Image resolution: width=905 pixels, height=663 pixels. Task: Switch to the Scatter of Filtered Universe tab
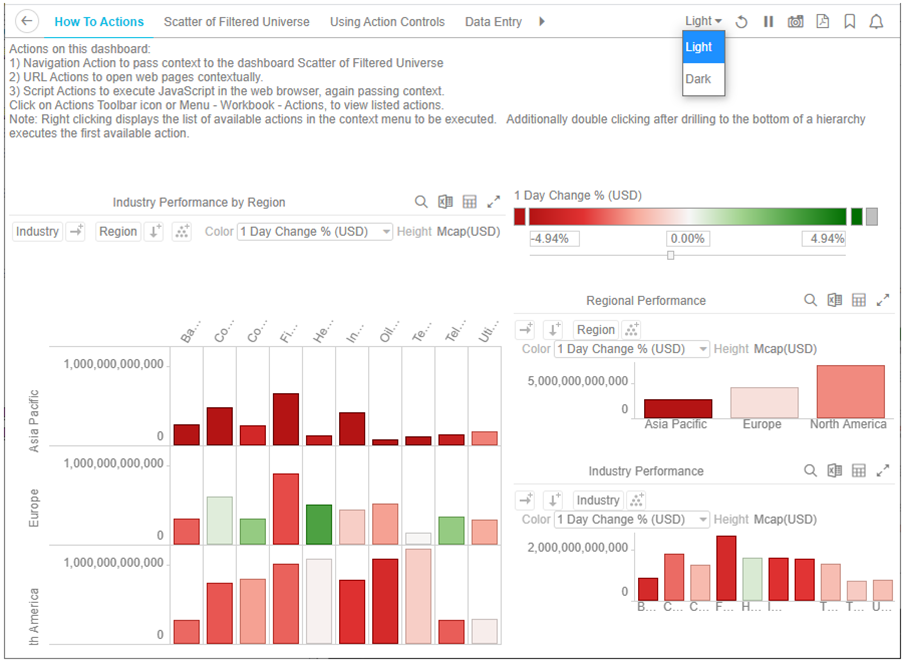pyautogui.click(x=236, y=21)
